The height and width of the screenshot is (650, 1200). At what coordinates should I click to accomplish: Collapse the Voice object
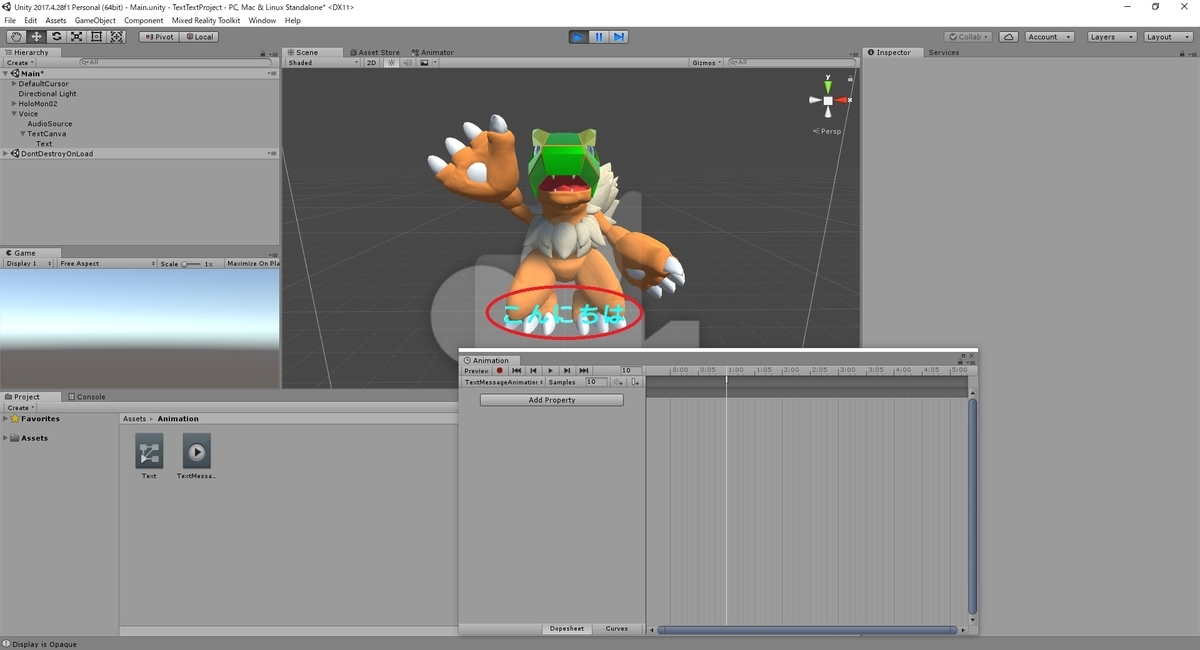pos(14,114)
